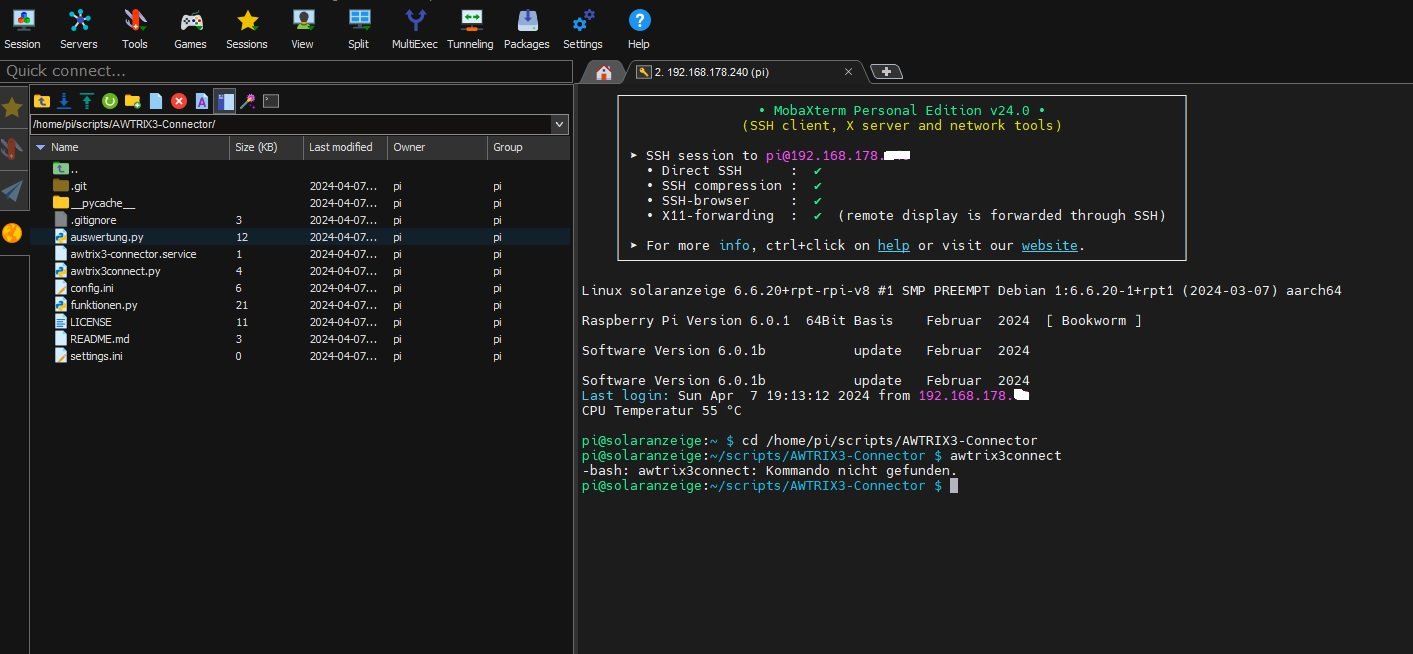Screen dimensions: 1413x654
Task: Toggle the follow terminal folder button
Action: pyautogui.click(x=225, y=101)
